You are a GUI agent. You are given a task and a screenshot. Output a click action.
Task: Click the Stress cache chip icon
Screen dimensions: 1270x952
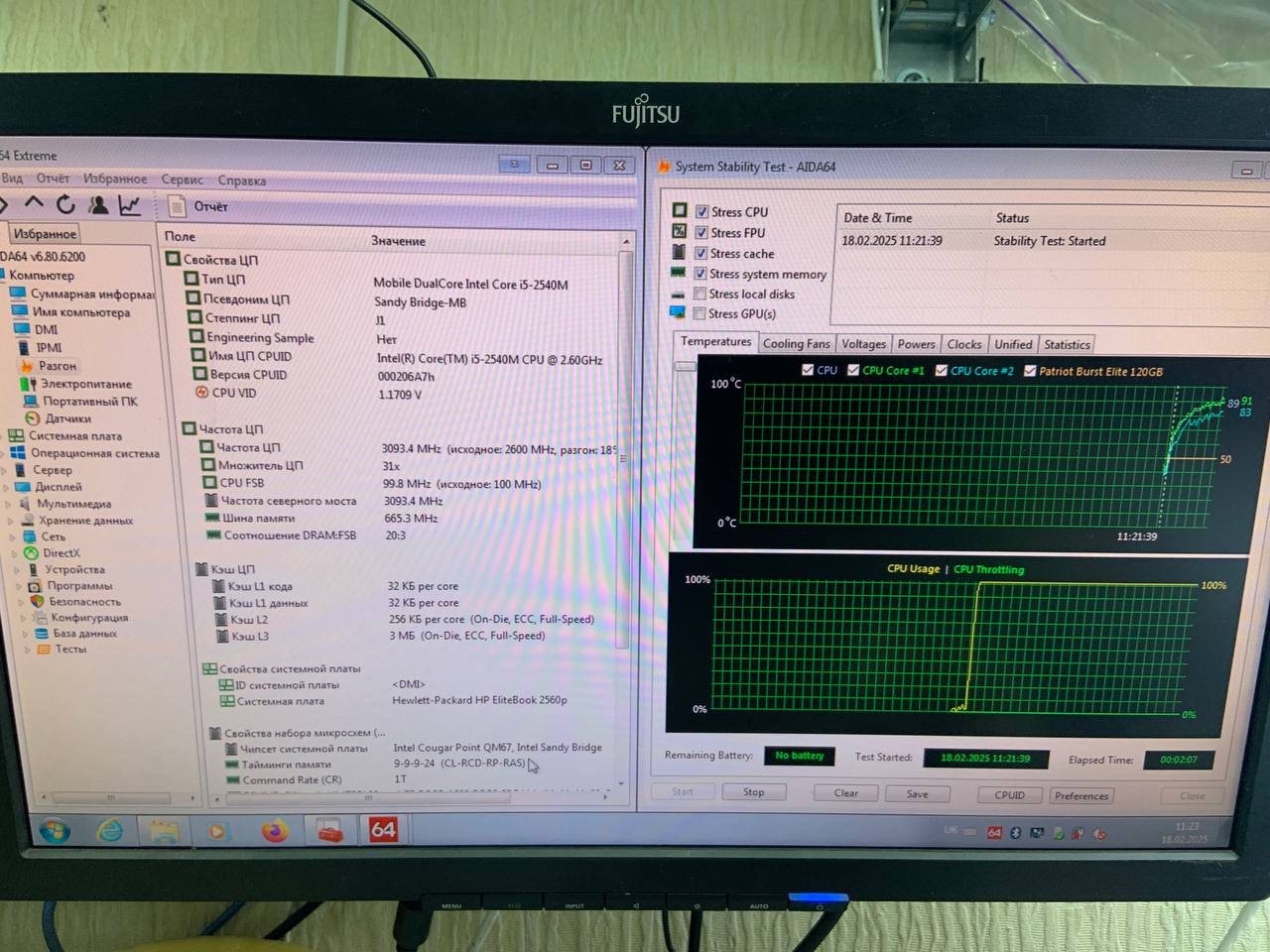pos(680,252)
